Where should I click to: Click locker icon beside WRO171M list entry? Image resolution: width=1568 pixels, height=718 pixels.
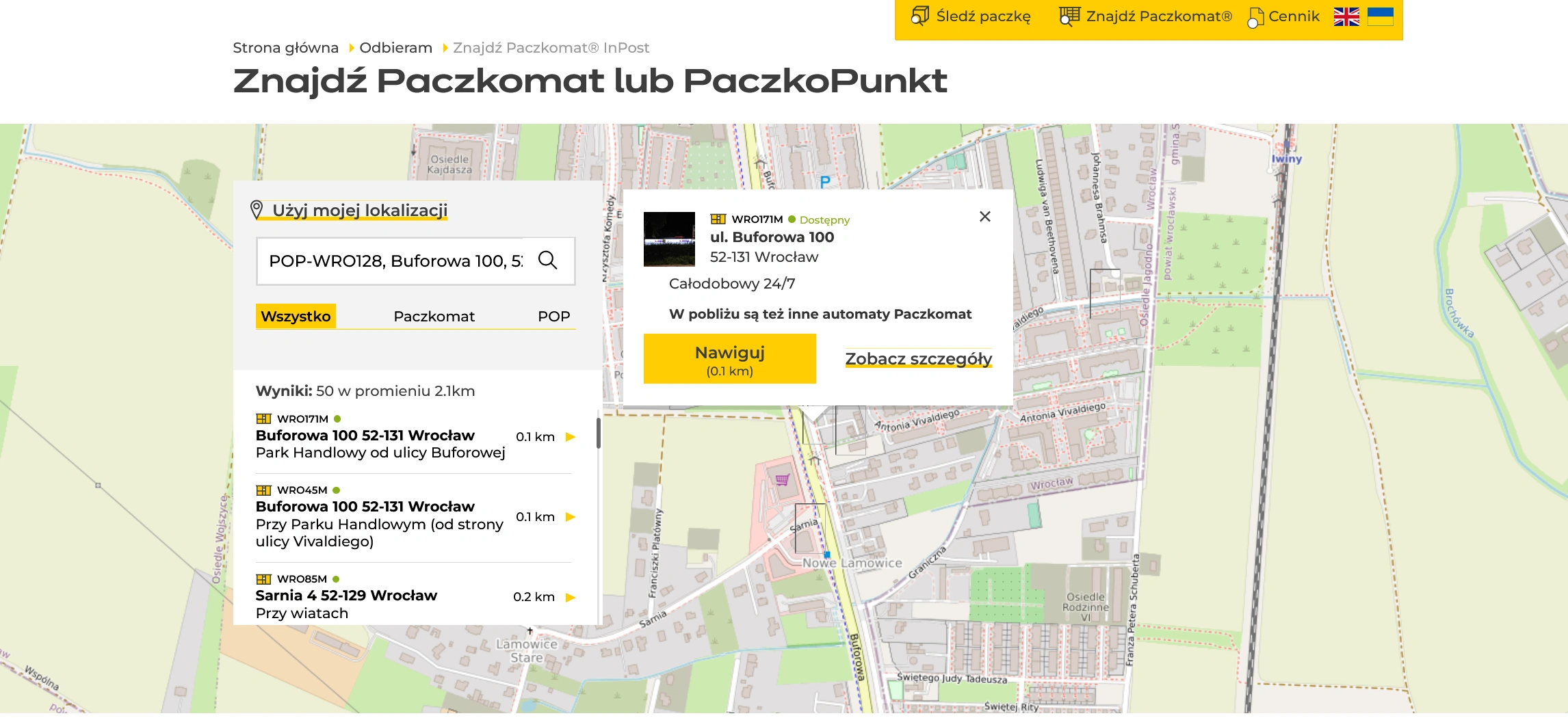coord(263,418)
